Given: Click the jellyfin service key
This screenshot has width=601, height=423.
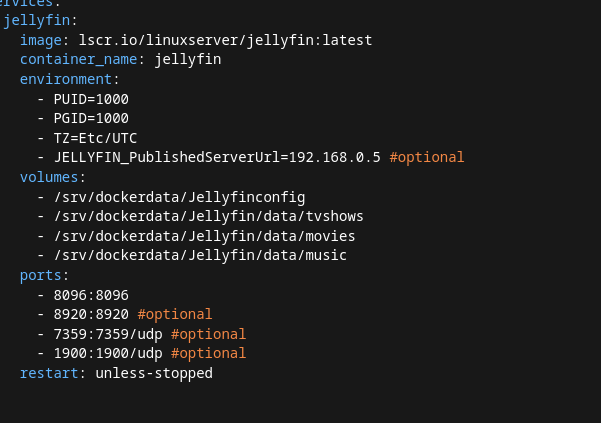Looking at the screenshot, I should [38, 20].
